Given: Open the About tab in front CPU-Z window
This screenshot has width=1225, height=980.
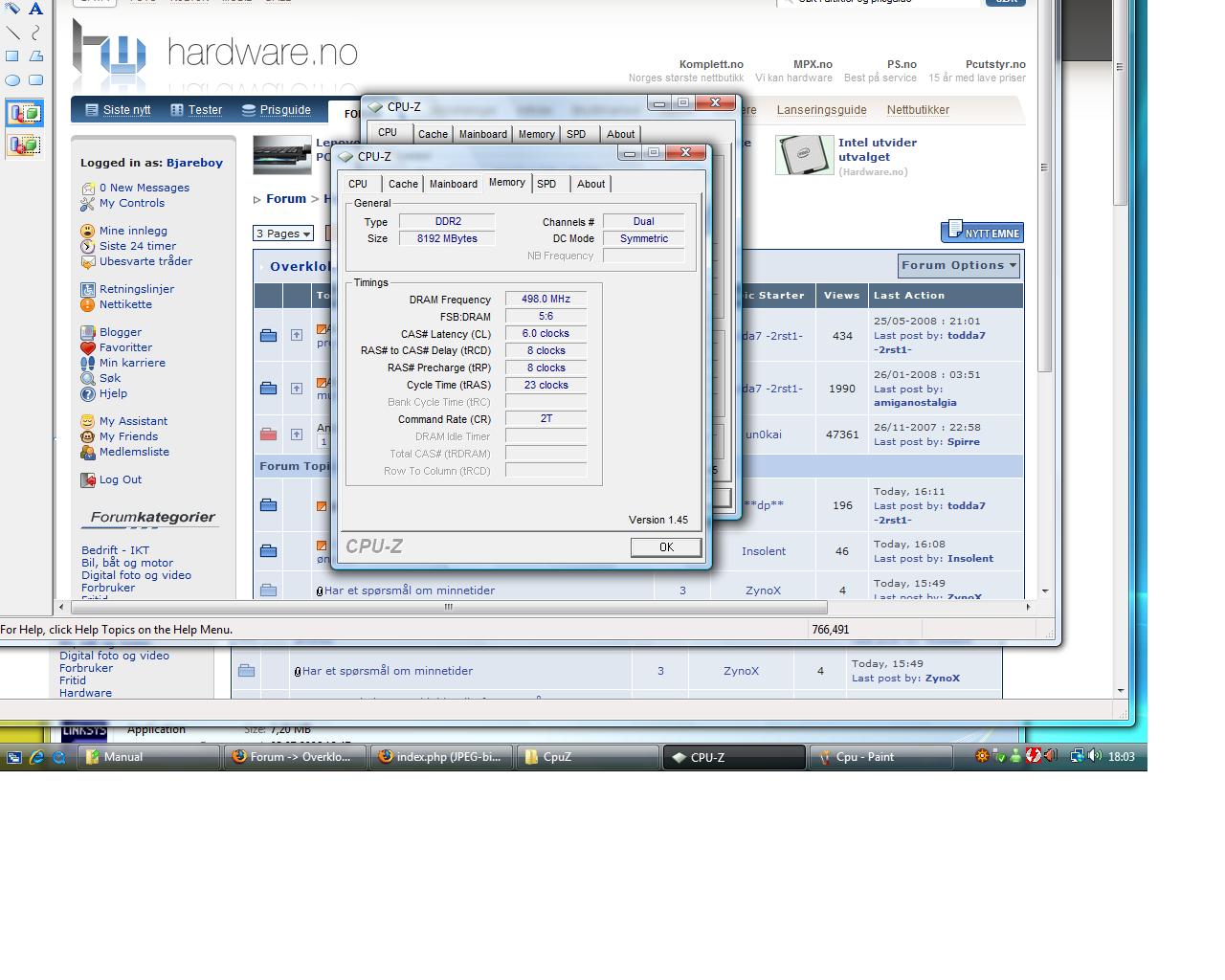Looking at the screenshot, I should pyautogui.click(x=591, y=184).
